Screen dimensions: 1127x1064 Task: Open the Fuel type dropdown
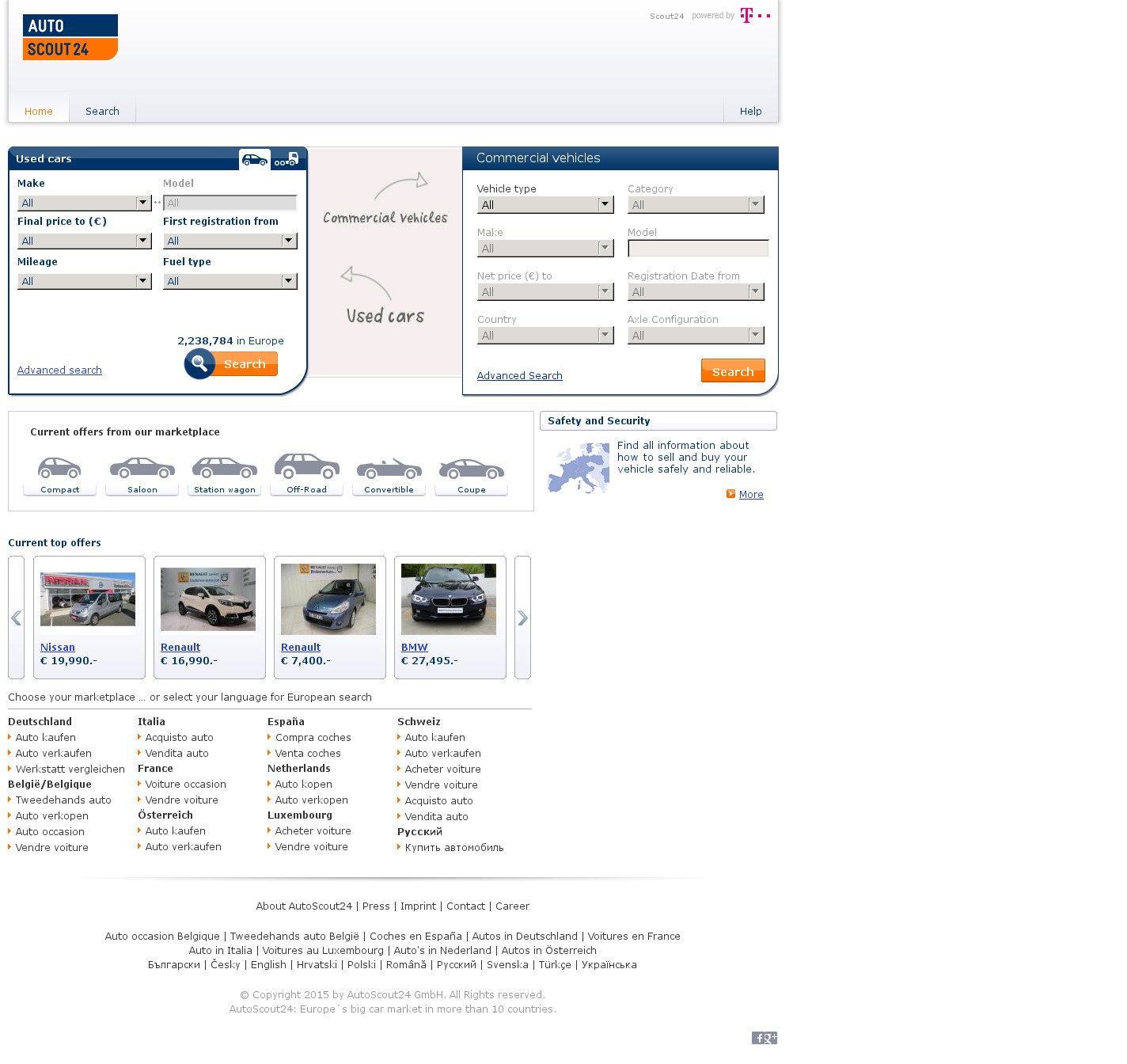(x=230, y=281)
